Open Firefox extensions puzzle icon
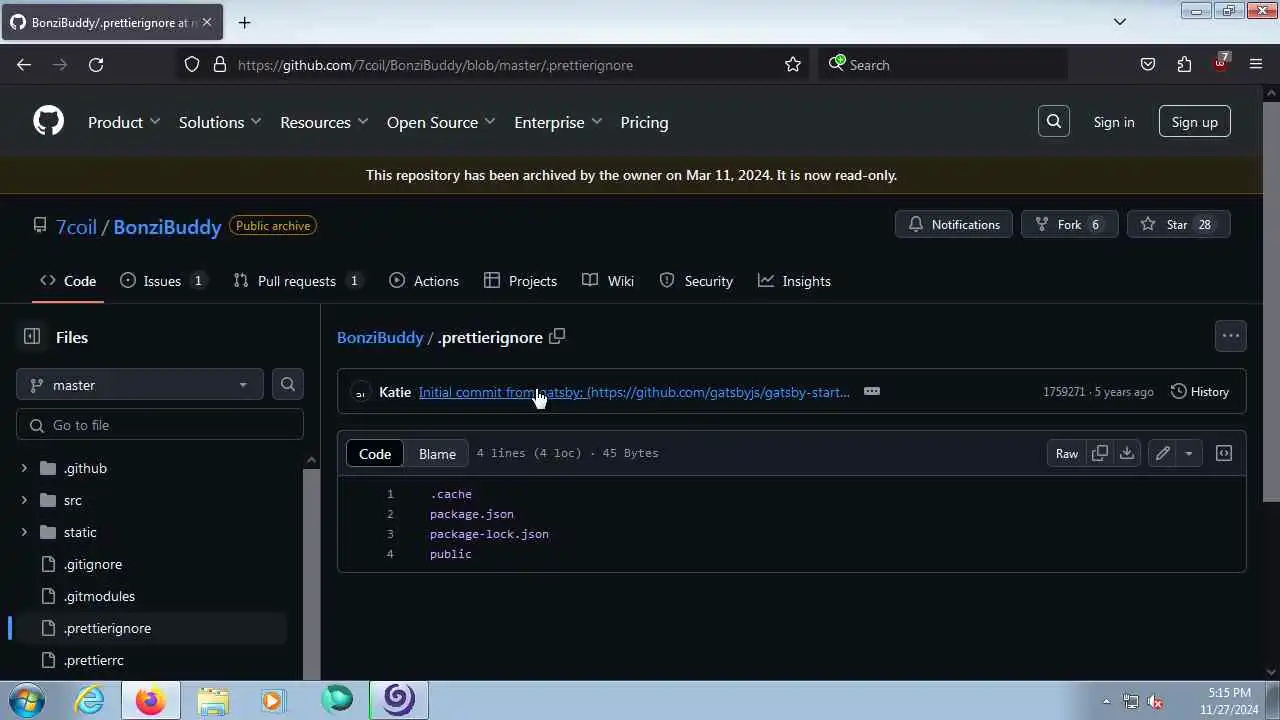 pos(1184,65)
